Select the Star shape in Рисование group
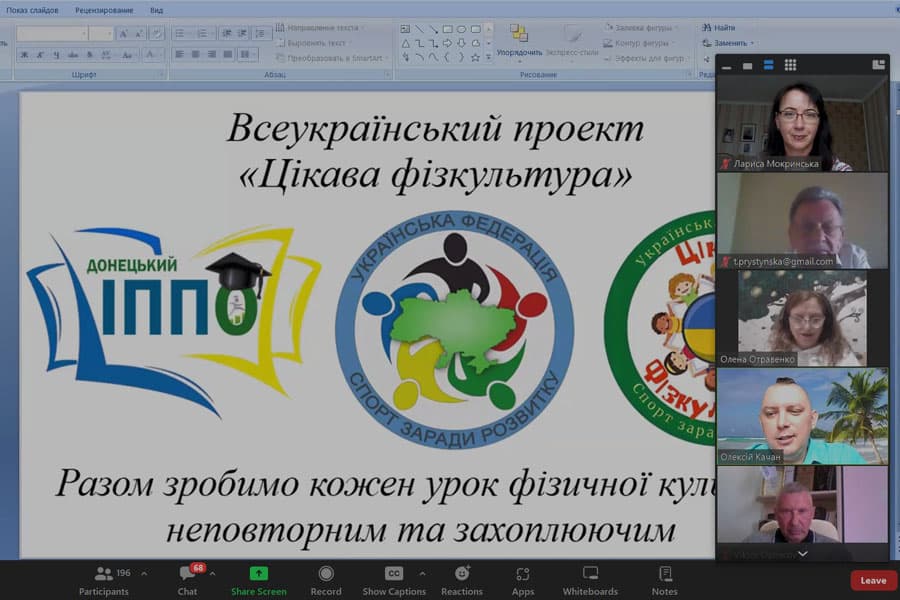The image size is (900, 600). pos(475,56)
